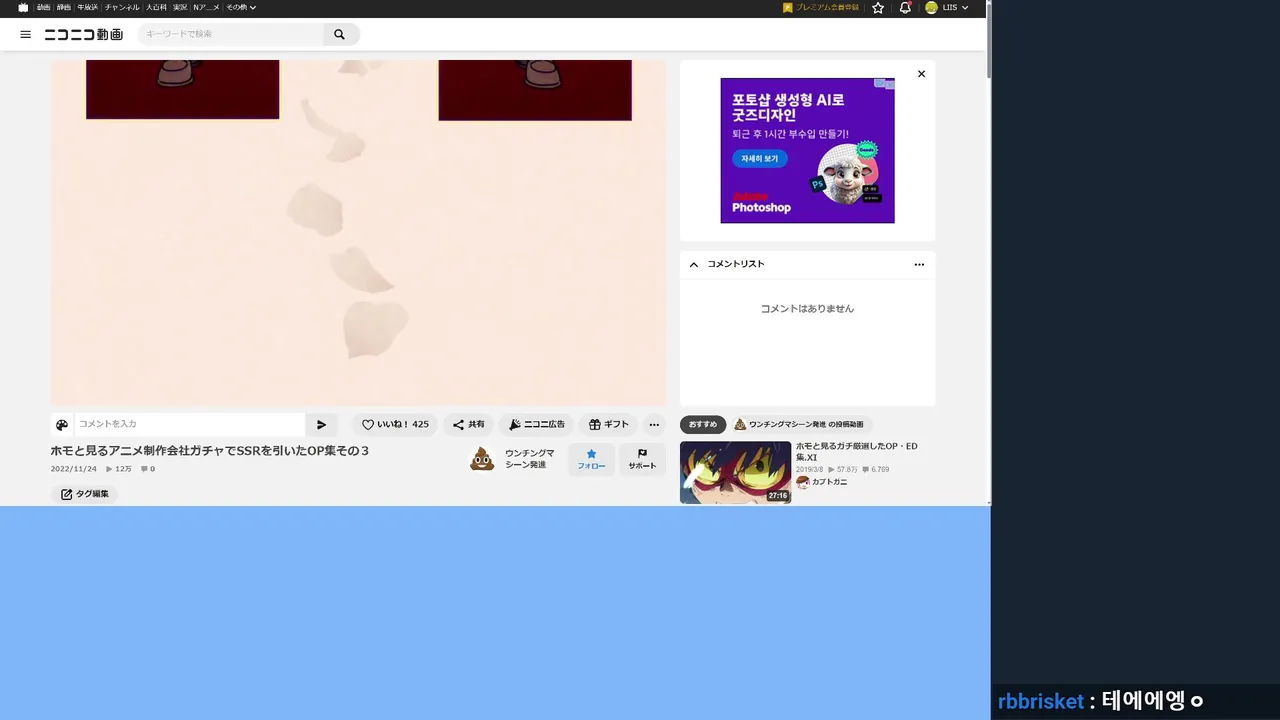Image resolution: width=1280 pixels, height=720 pixels.
Task: Open favorites star icon in top bar
Action: click(878, 7)
